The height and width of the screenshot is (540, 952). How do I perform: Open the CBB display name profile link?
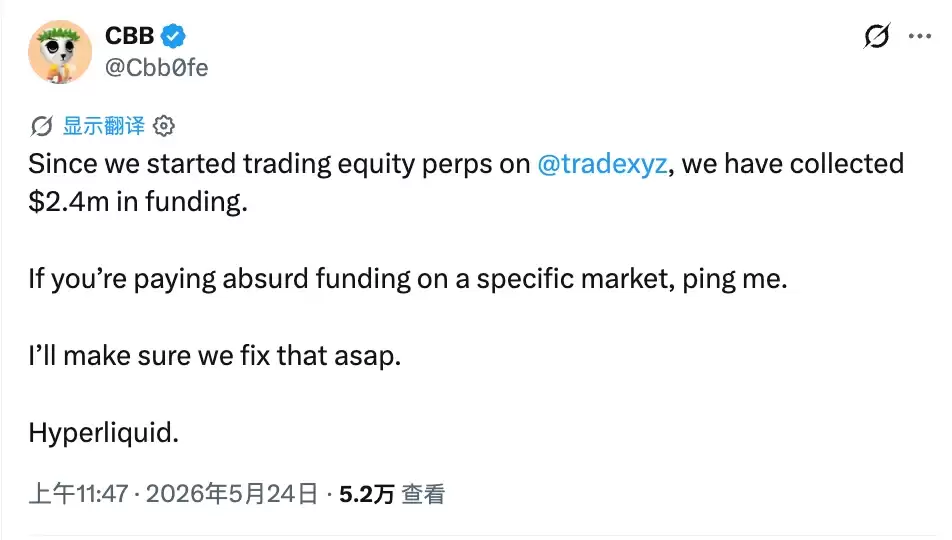(x=129, y=36)
